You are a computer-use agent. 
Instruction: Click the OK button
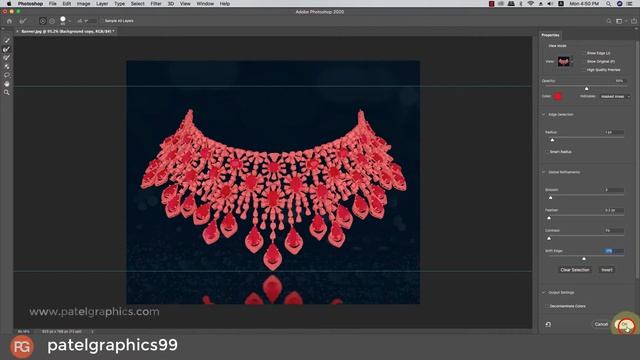coord(625,325)
